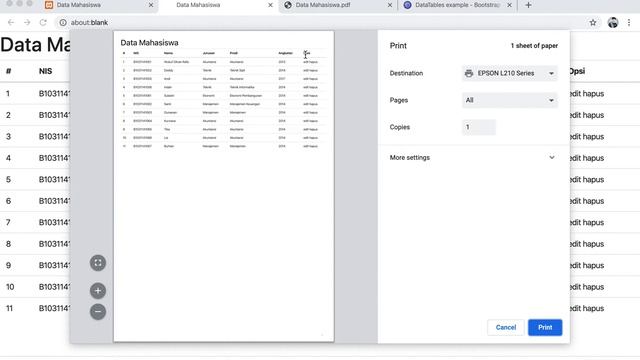640x360 pixels.
Task: Expand More settings section
Action: click(x=473, y=158)
